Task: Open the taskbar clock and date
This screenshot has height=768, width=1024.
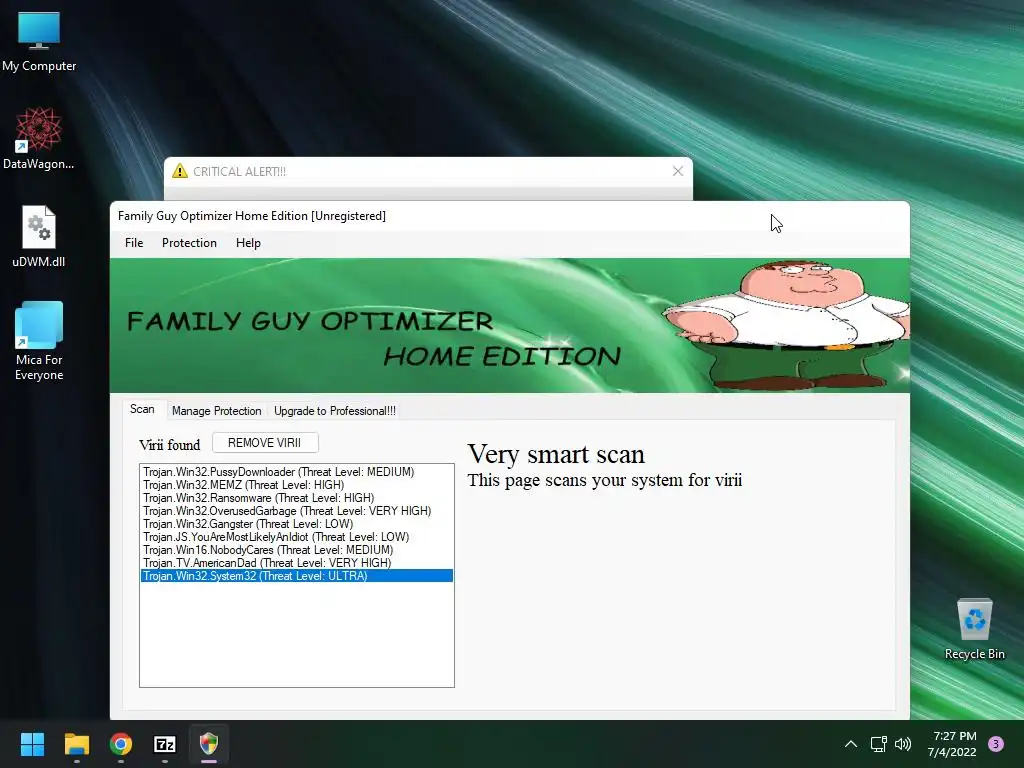Action: tap(952, 744)
